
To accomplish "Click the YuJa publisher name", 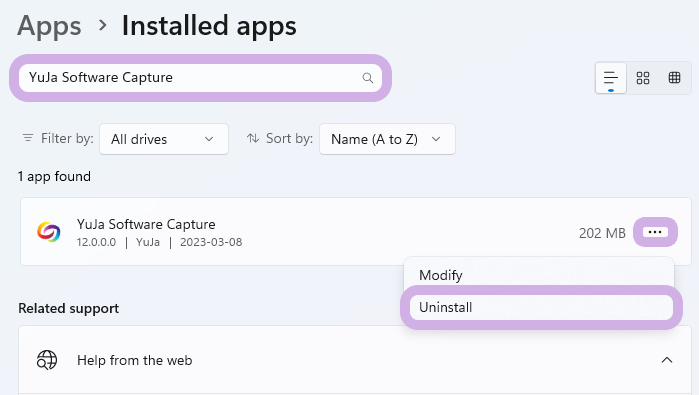I will [148, 242].
